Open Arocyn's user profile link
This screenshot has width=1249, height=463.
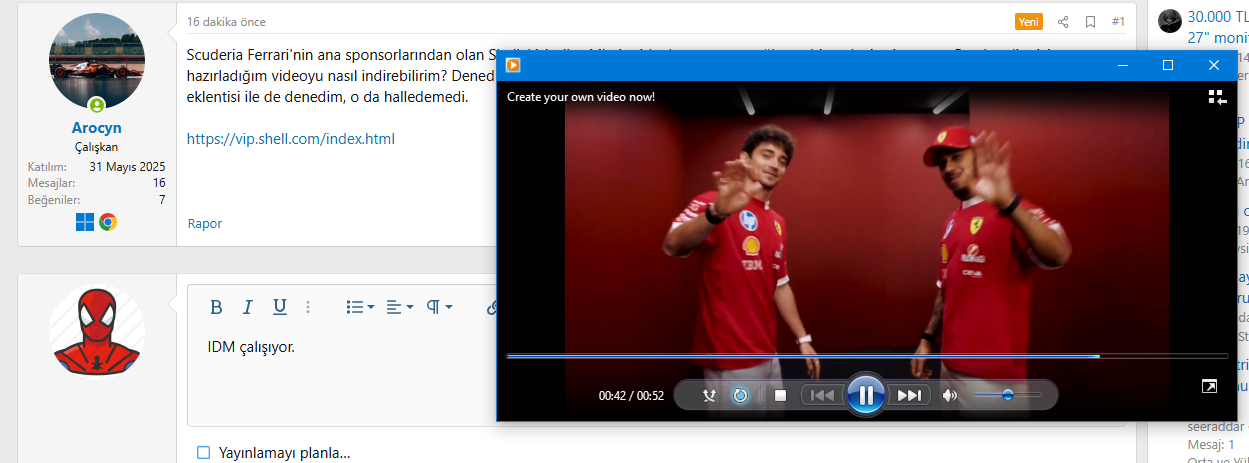click(x=97, y=128)
